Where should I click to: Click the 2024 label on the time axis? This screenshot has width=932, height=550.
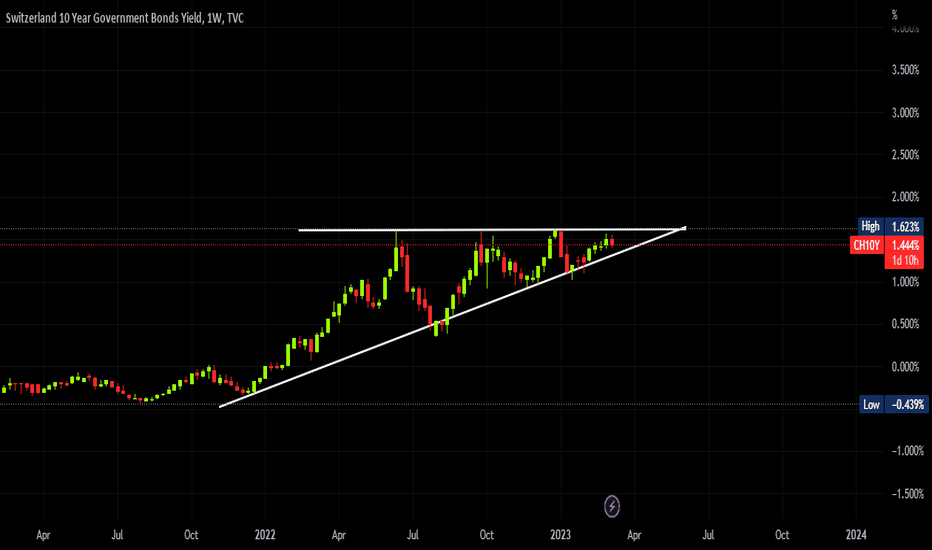click(x=856, y=535)
